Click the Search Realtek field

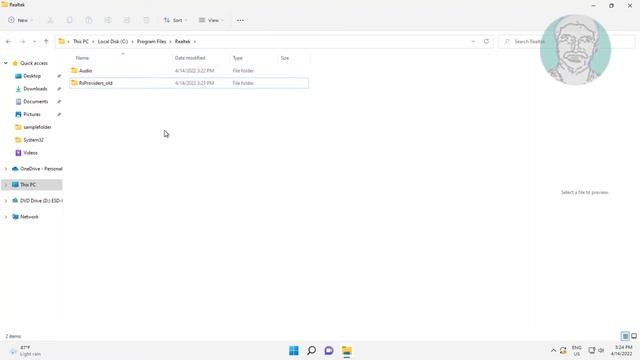coord(567,42)
